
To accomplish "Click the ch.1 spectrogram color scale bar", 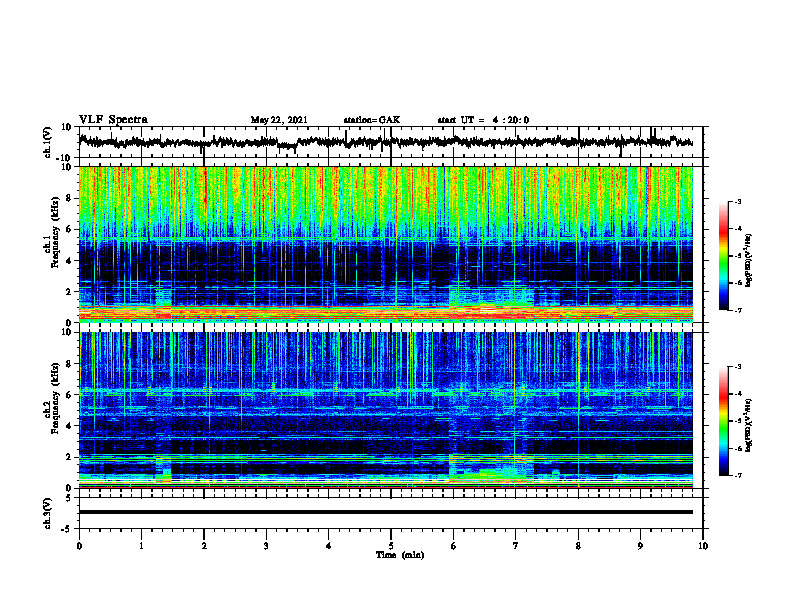I will click(723, 256).
